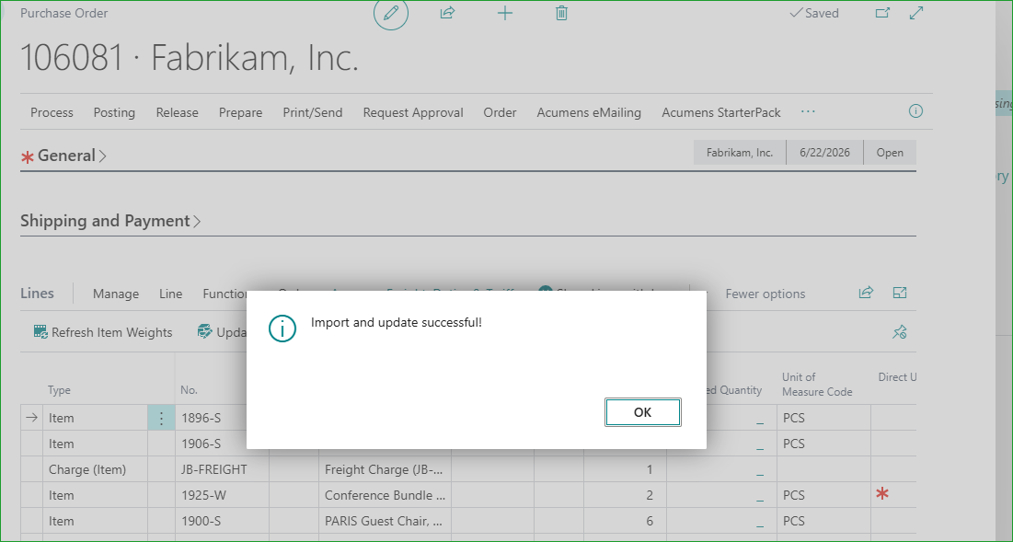Click OK in the import success dialog
This screenshot has height=542, width=1013.
(642, 412)
